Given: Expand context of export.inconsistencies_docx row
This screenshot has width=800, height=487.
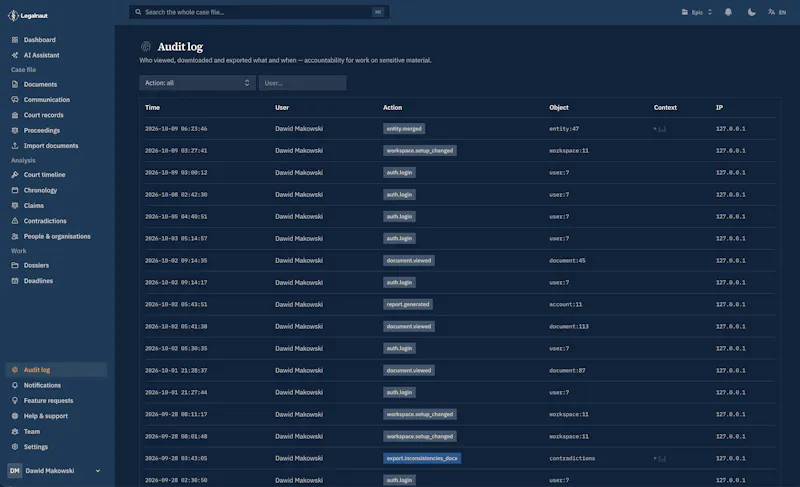Looking at the screenshot, I should pyautogui.click(x=660, y=458).
